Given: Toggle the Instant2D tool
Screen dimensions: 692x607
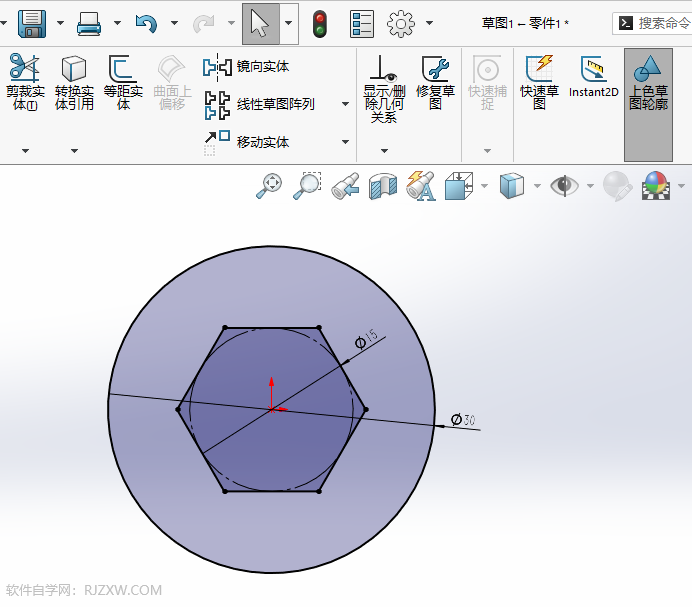Looking at the screenshot, I should [x=594, y=76].
